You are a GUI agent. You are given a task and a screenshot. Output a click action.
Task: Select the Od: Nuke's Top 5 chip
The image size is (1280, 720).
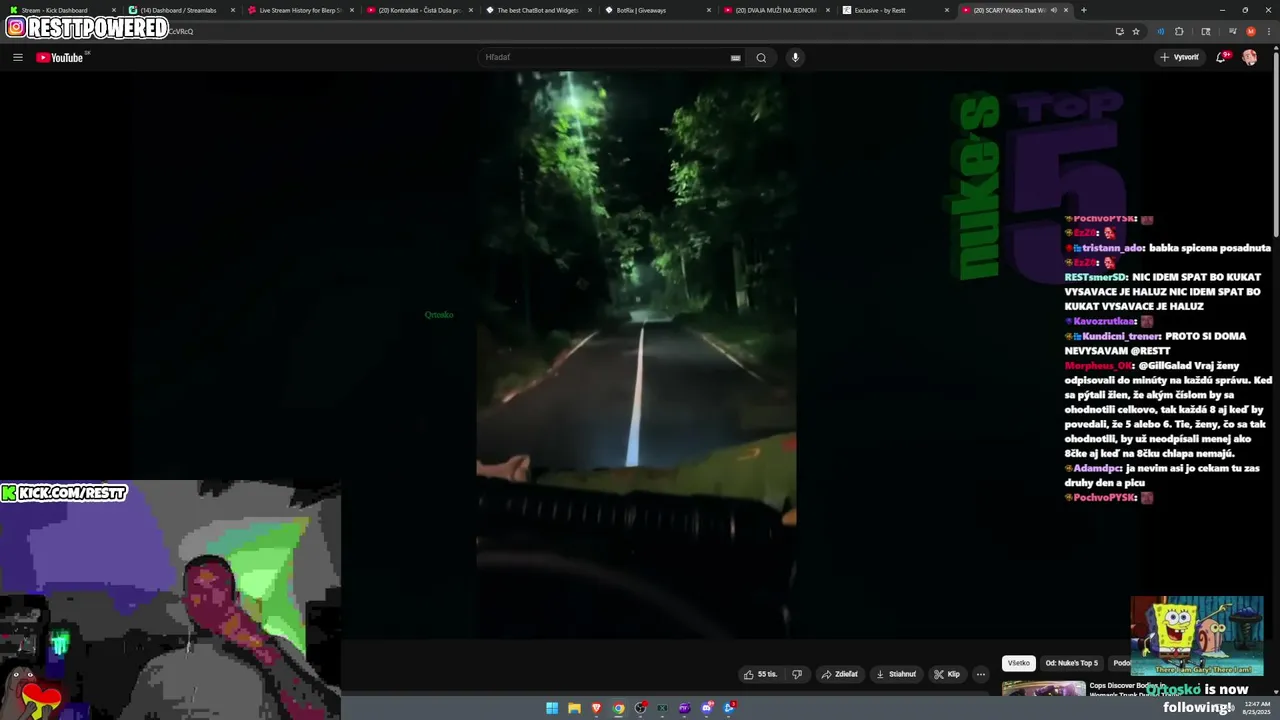click(x=1071, y=663)
